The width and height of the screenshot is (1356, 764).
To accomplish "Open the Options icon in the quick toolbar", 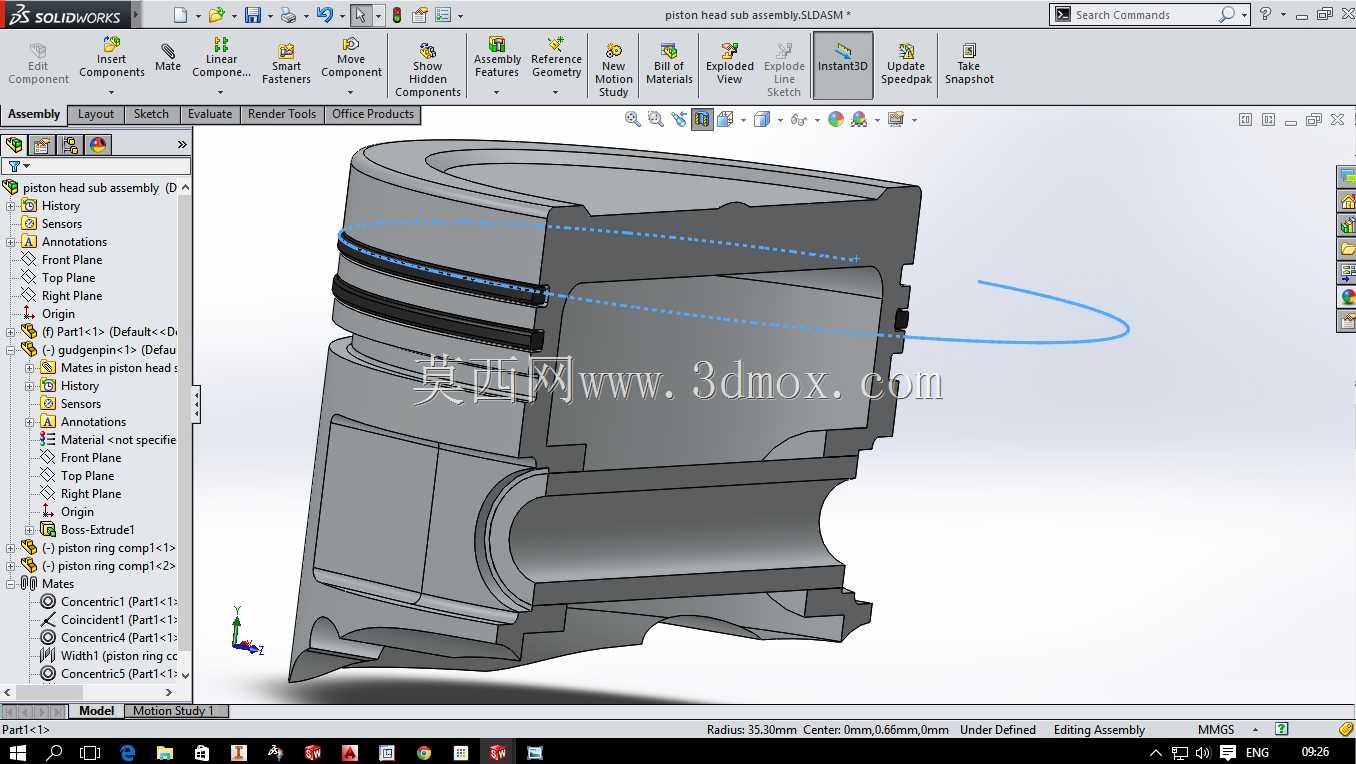I will pos(443,15).
